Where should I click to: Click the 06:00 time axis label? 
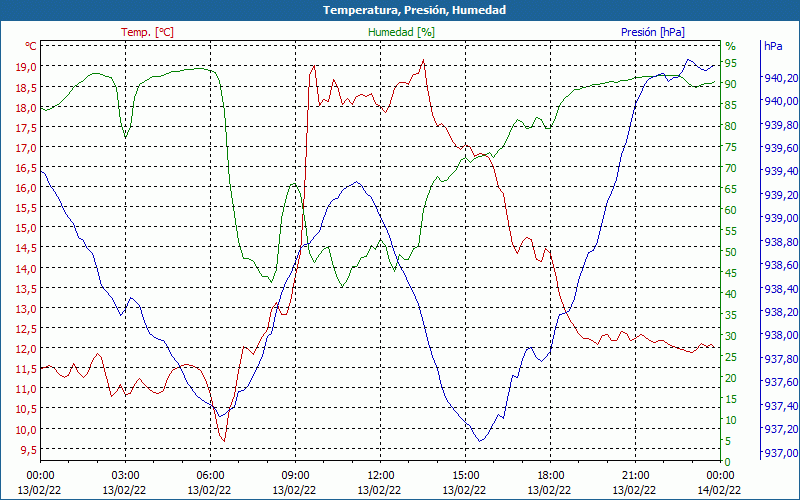(210, 477)
